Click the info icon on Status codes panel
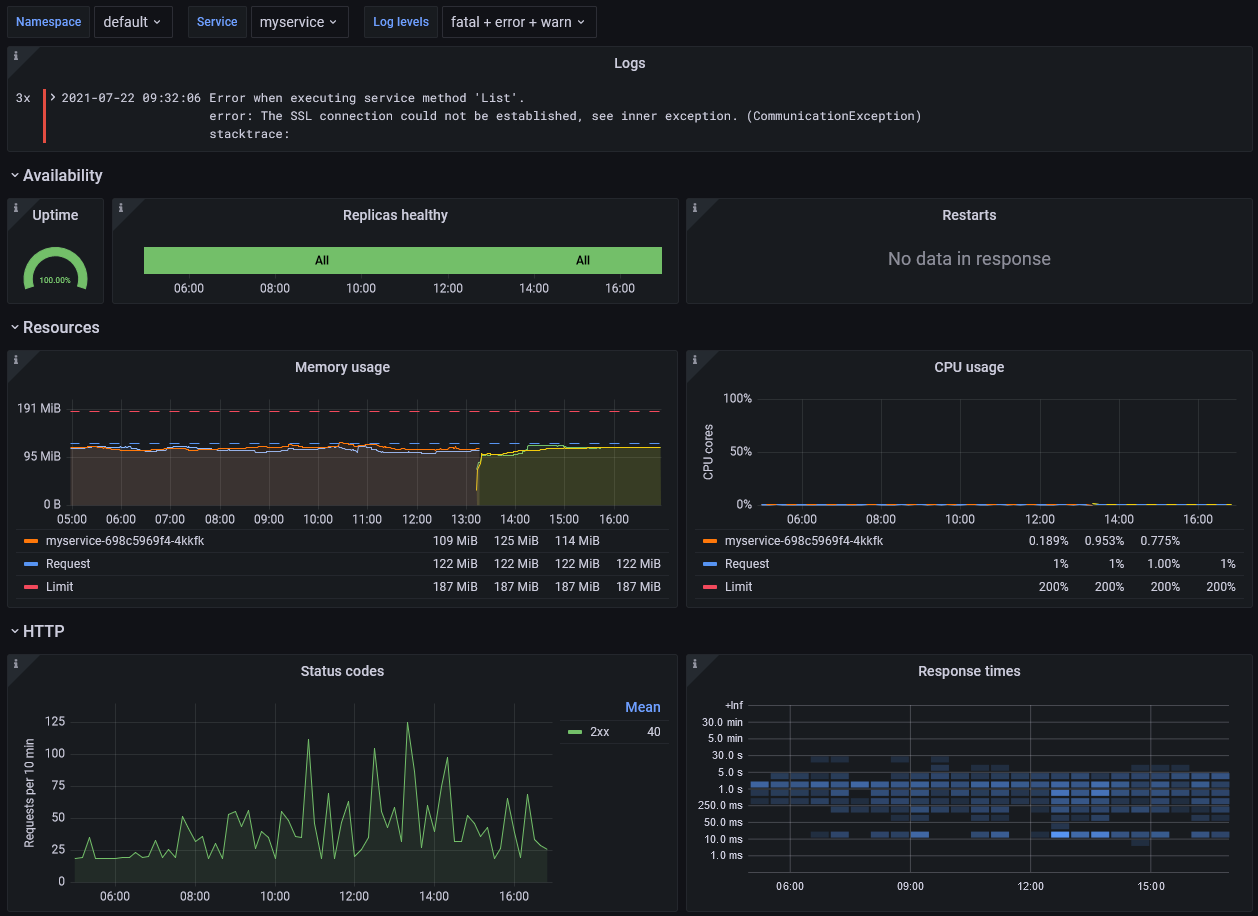 tap(16, 664)
